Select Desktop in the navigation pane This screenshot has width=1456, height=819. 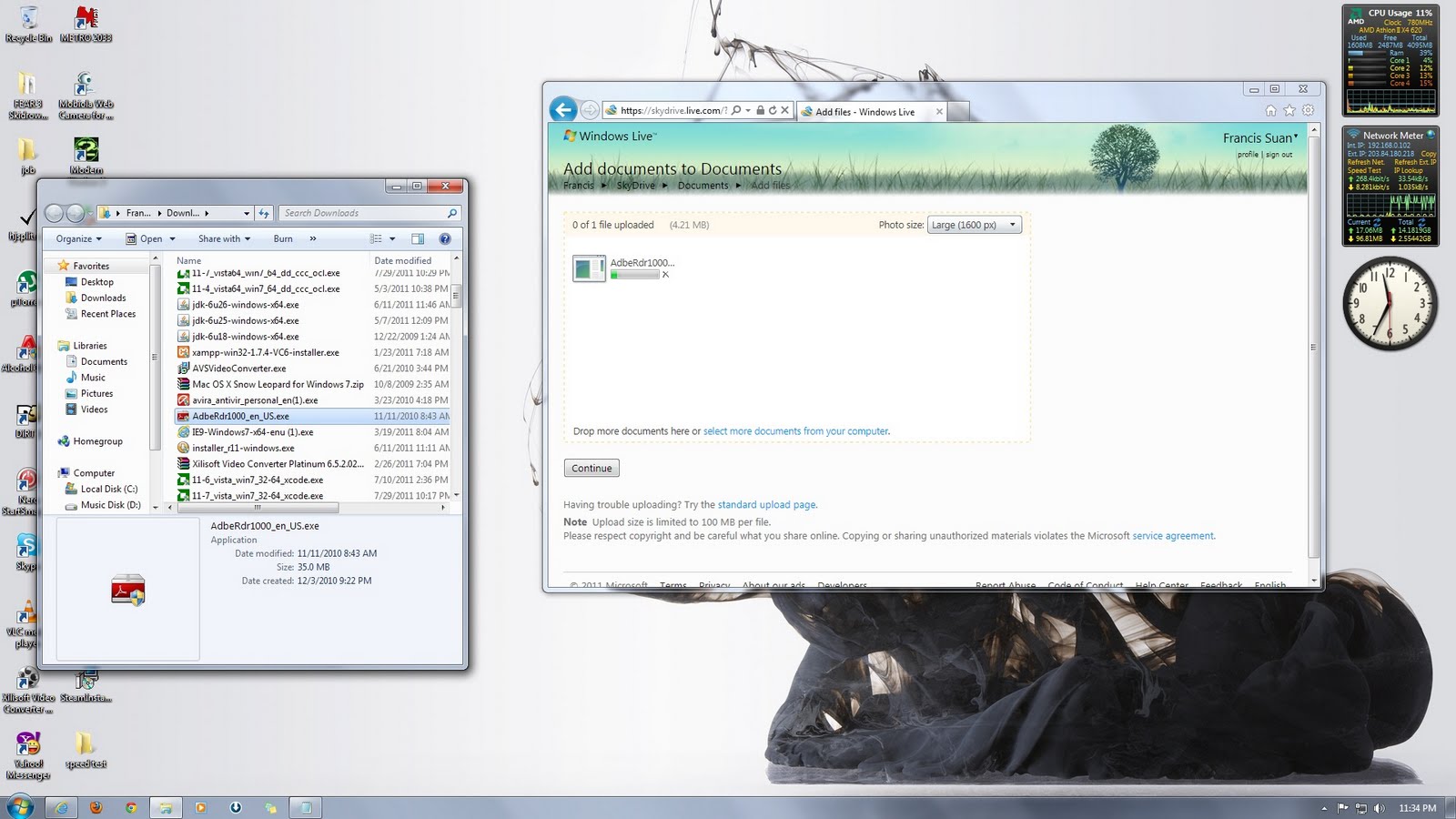[97, 282]
